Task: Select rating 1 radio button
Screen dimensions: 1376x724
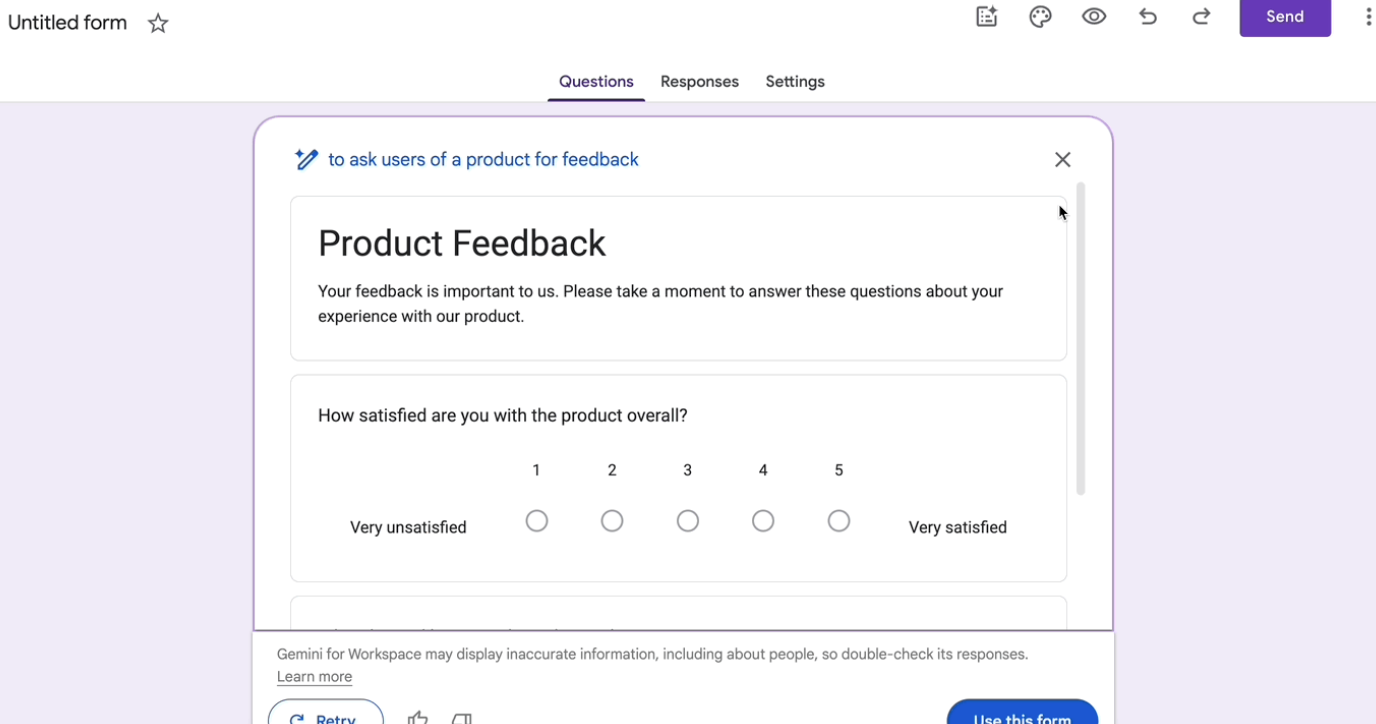Action: coord(537,521)
